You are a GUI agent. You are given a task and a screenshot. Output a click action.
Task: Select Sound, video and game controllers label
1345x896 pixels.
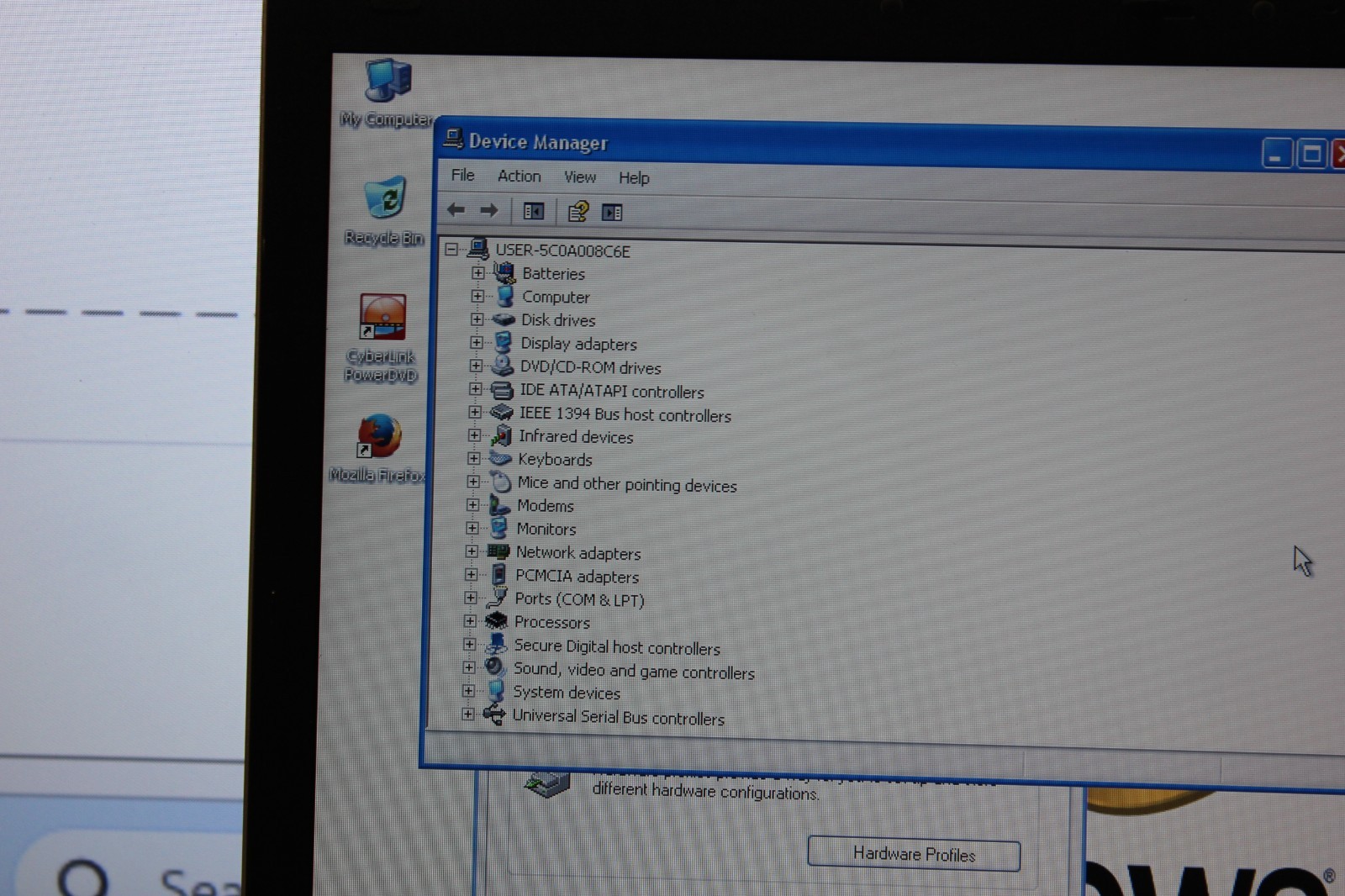pyautogui.click(x=634, y=671)
